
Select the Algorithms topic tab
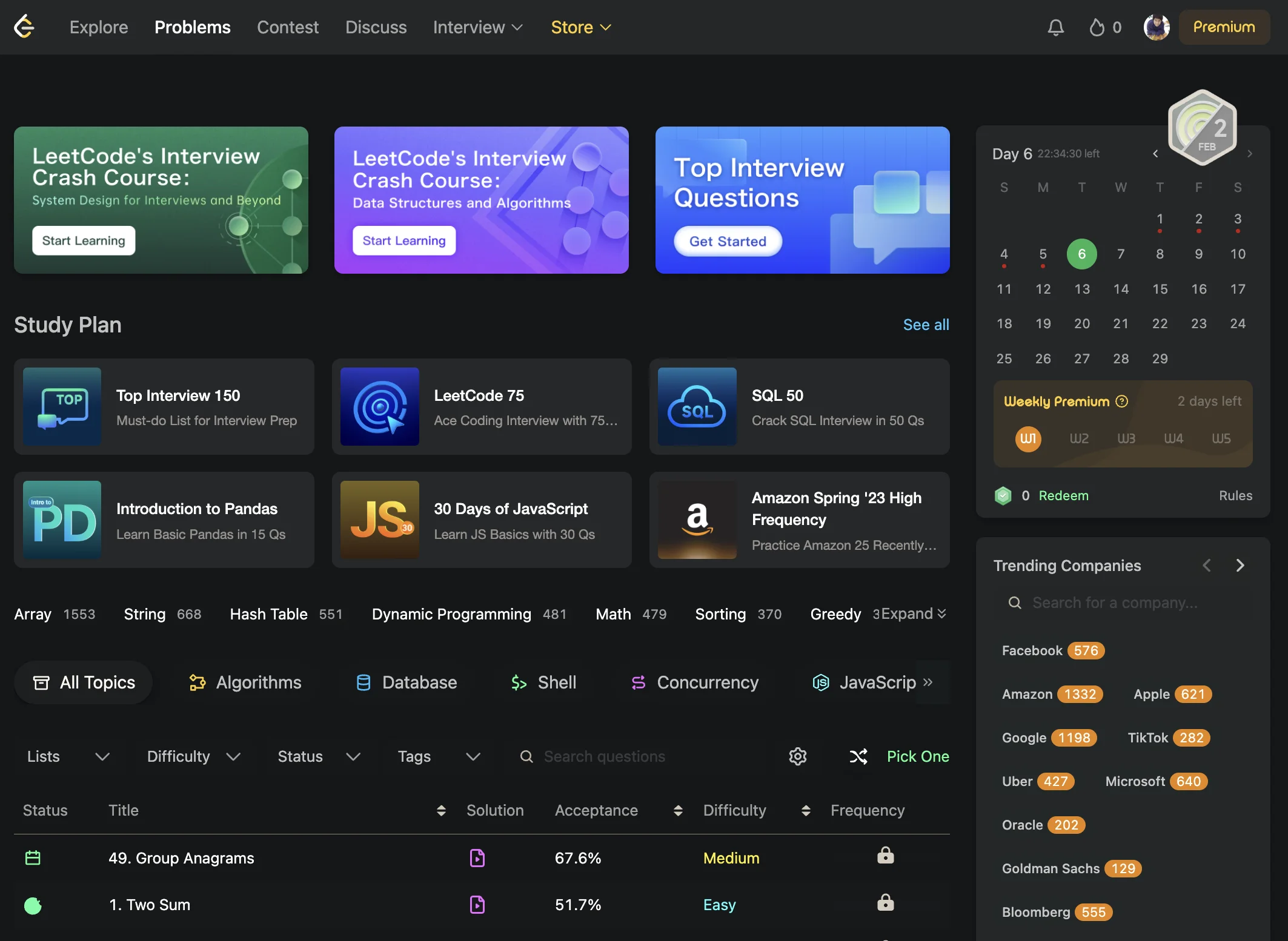point(245,682)
